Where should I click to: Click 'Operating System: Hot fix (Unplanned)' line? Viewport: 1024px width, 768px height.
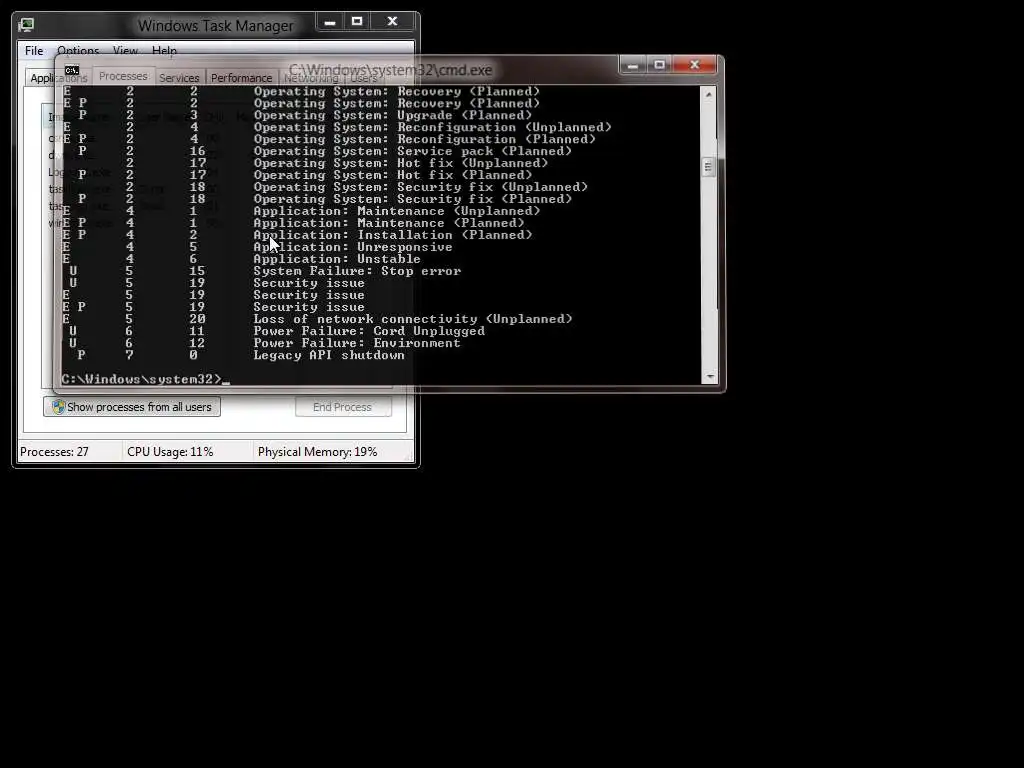click(400, 163)
